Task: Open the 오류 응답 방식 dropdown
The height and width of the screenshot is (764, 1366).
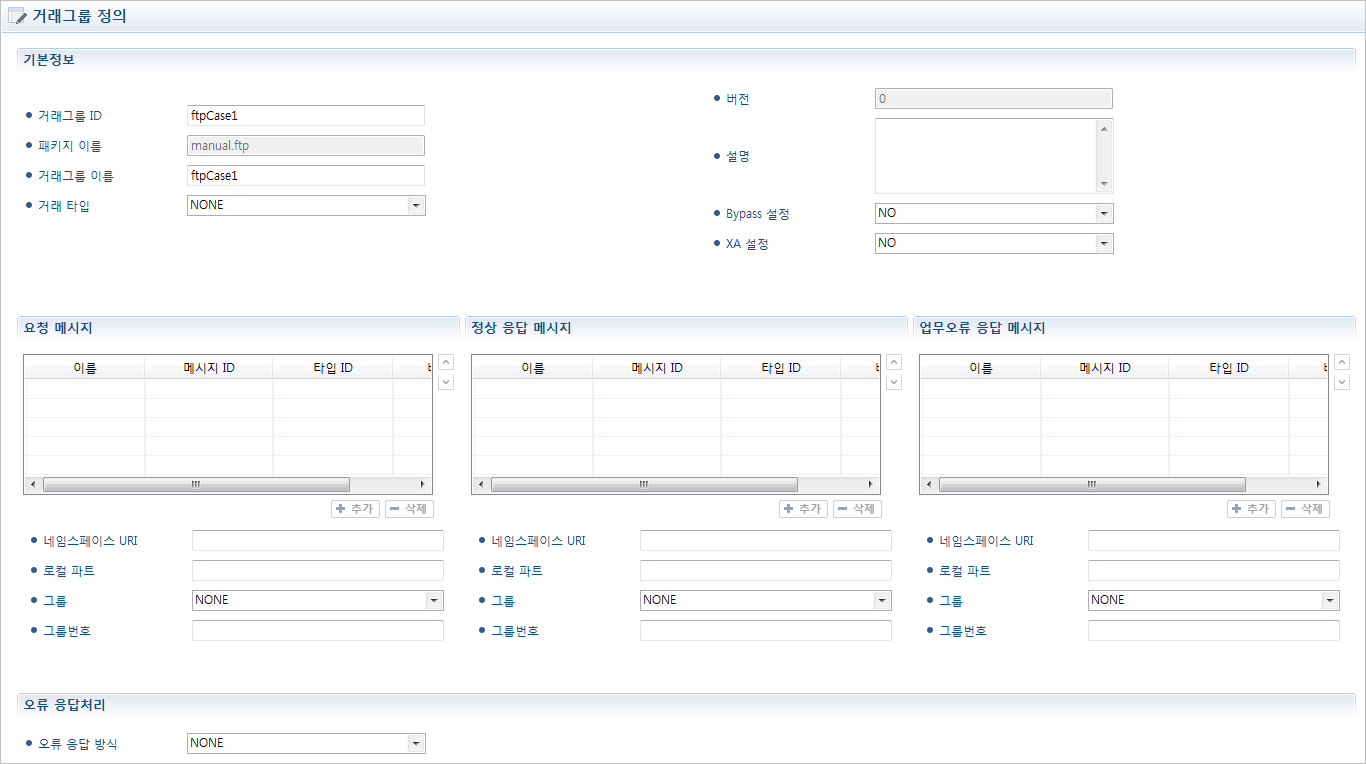Action: (415, 743)
